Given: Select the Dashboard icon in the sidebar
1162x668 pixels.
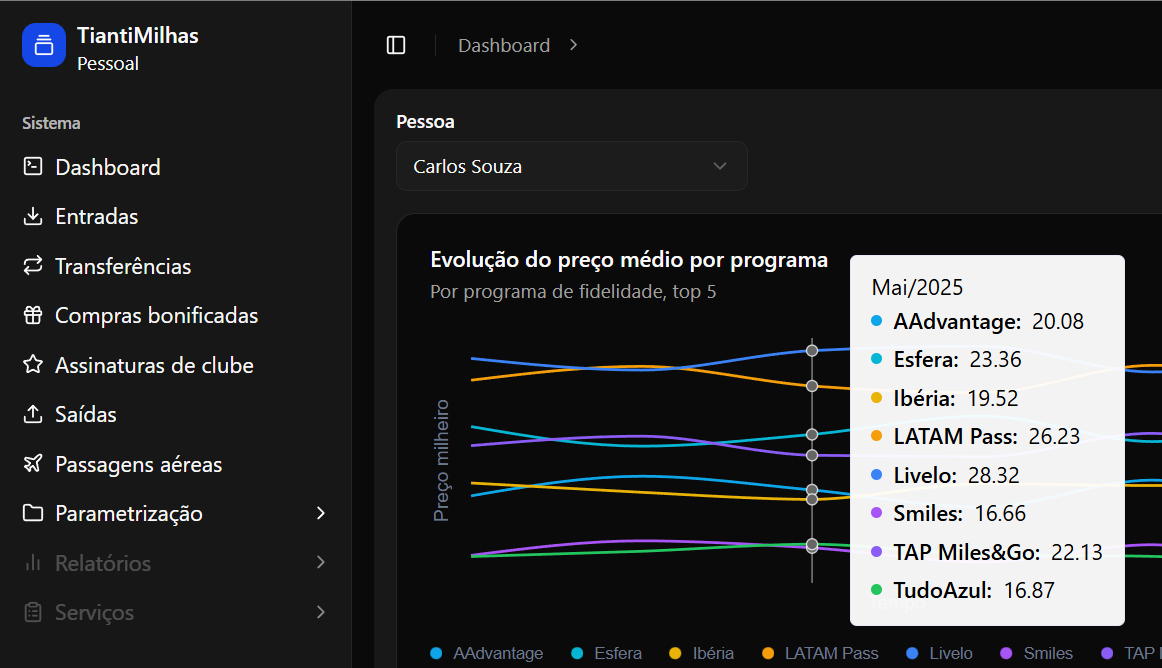Looking at the screenshot, I should pyautogui.click(x=33, y=167).
